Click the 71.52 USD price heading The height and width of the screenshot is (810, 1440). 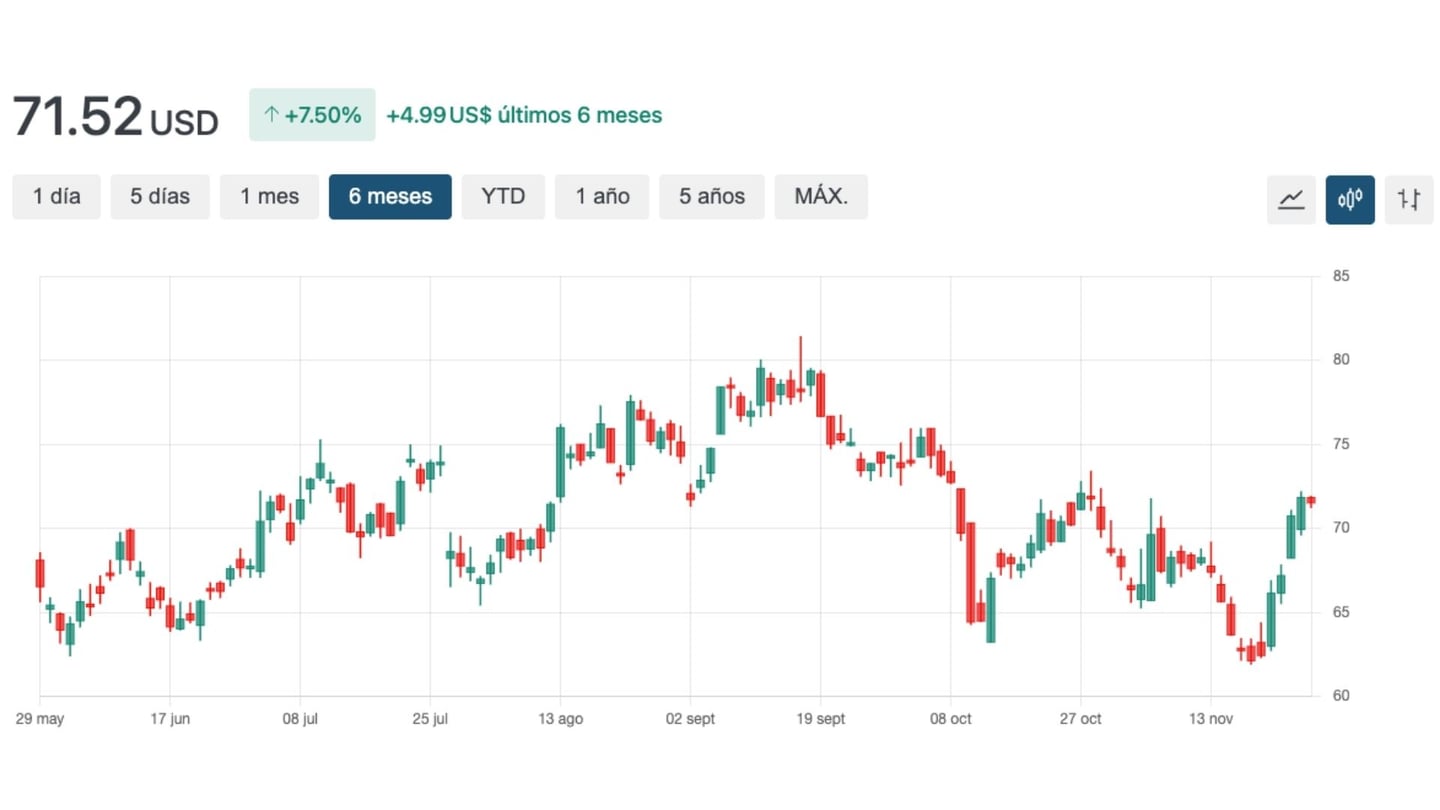point(115,117)
